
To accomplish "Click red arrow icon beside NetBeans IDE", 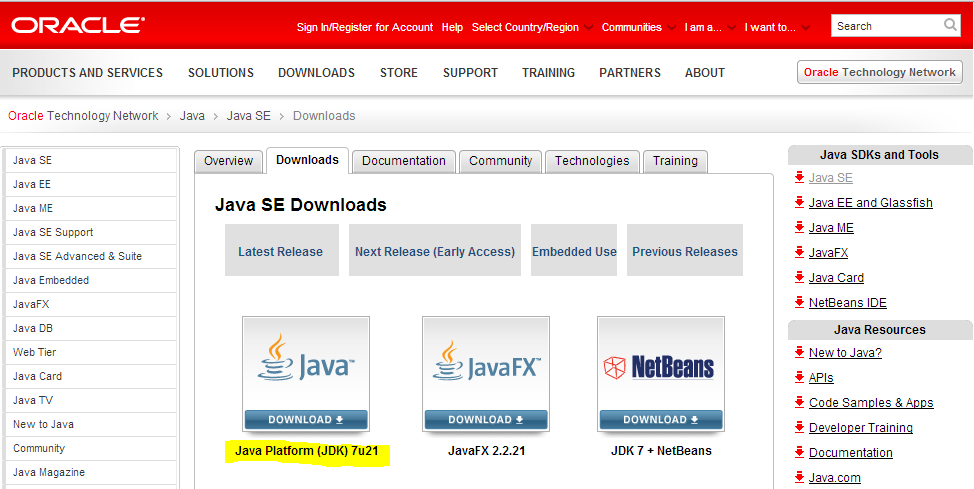I will (x=799, y=303).
